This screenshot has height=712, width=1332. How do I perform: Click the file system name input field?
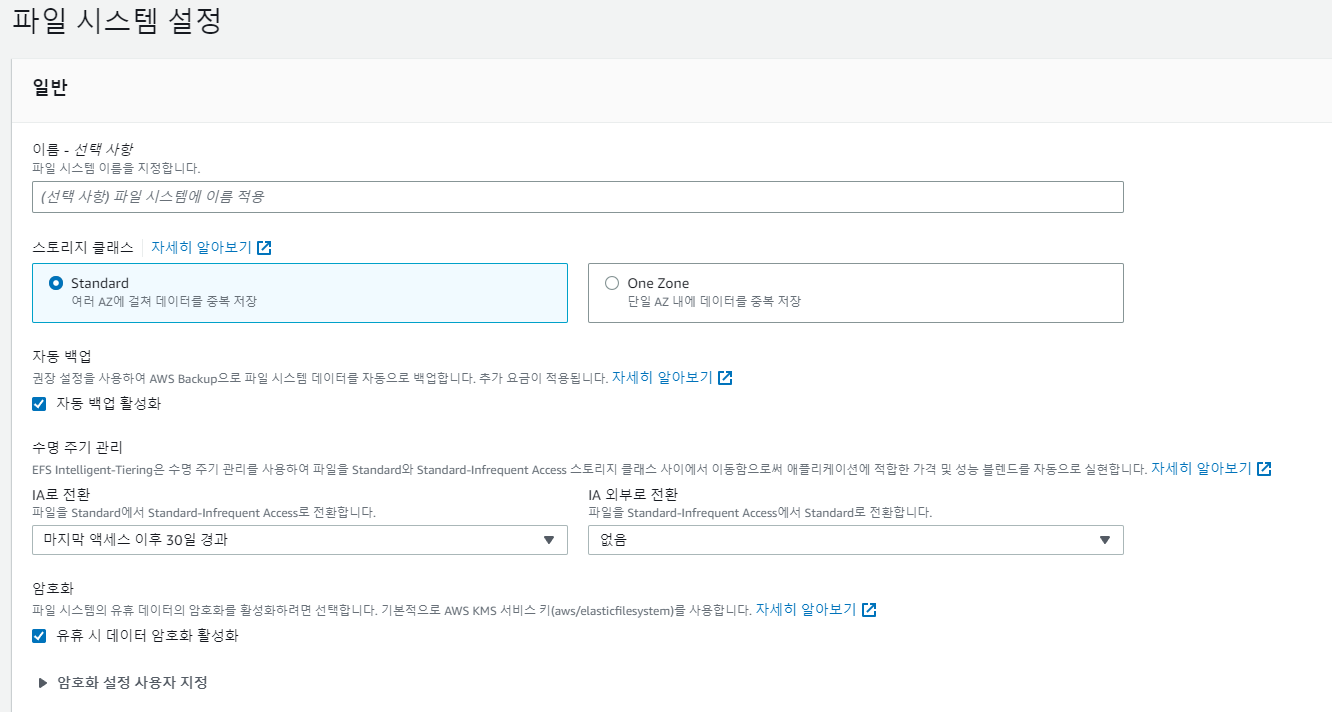[578, 197]
